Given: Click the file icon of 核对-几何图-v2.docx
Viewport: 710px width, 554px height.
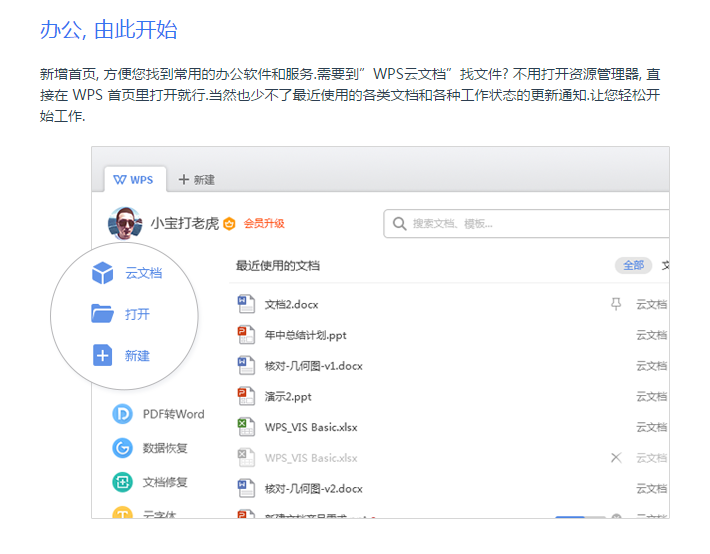Looking at the screenshot, I should point(246,488).
